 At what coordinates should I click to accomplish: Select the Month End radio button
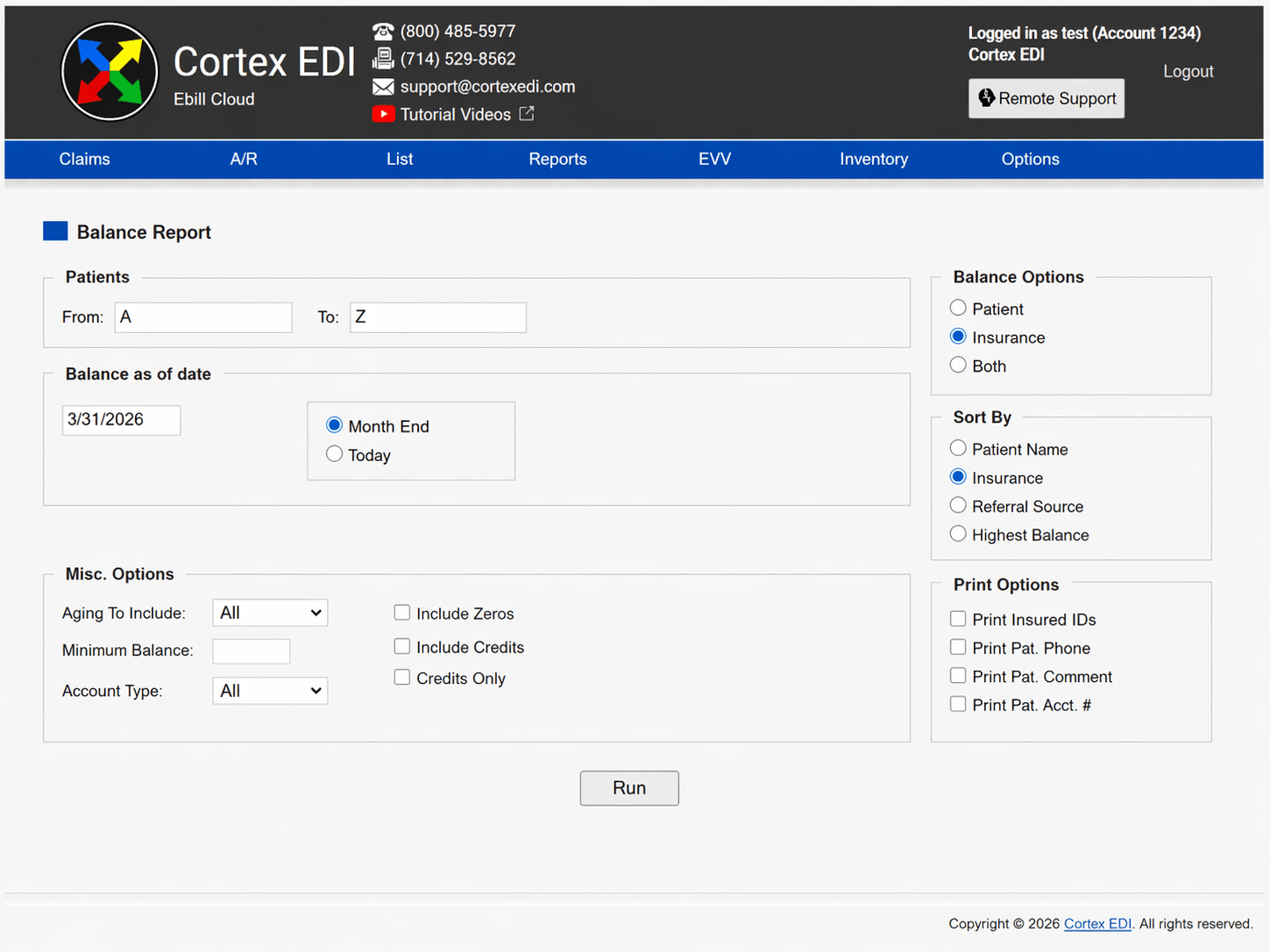coord(334,425)
